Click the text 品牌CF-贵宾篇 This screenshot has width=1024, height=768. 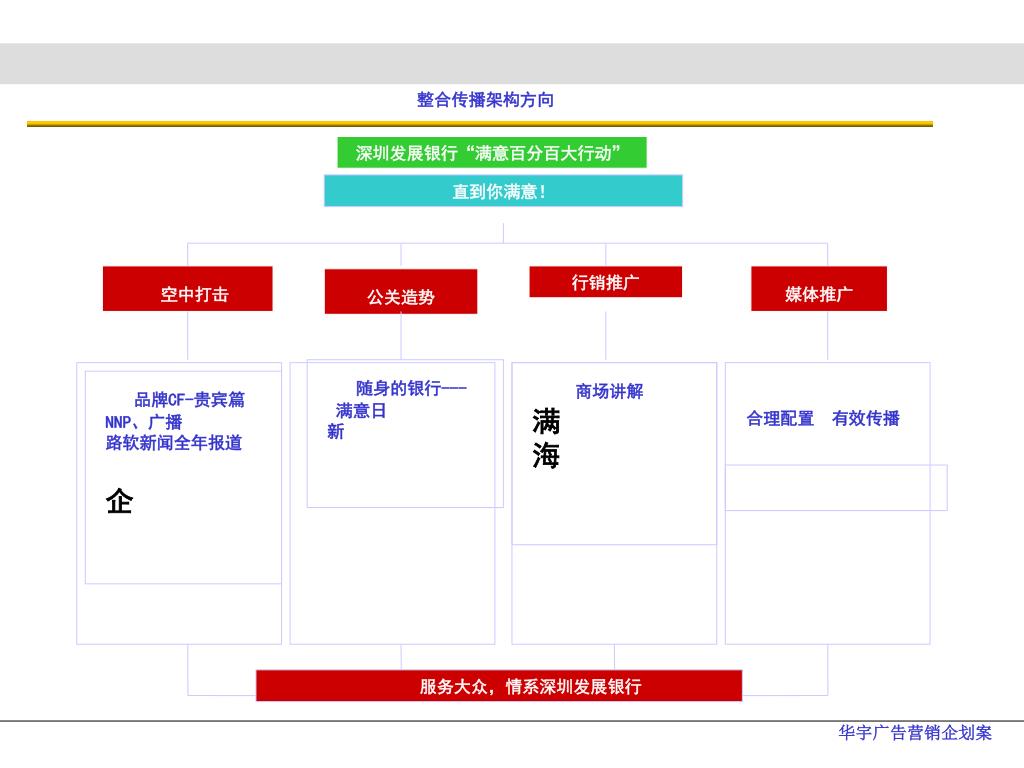(189, 399)
